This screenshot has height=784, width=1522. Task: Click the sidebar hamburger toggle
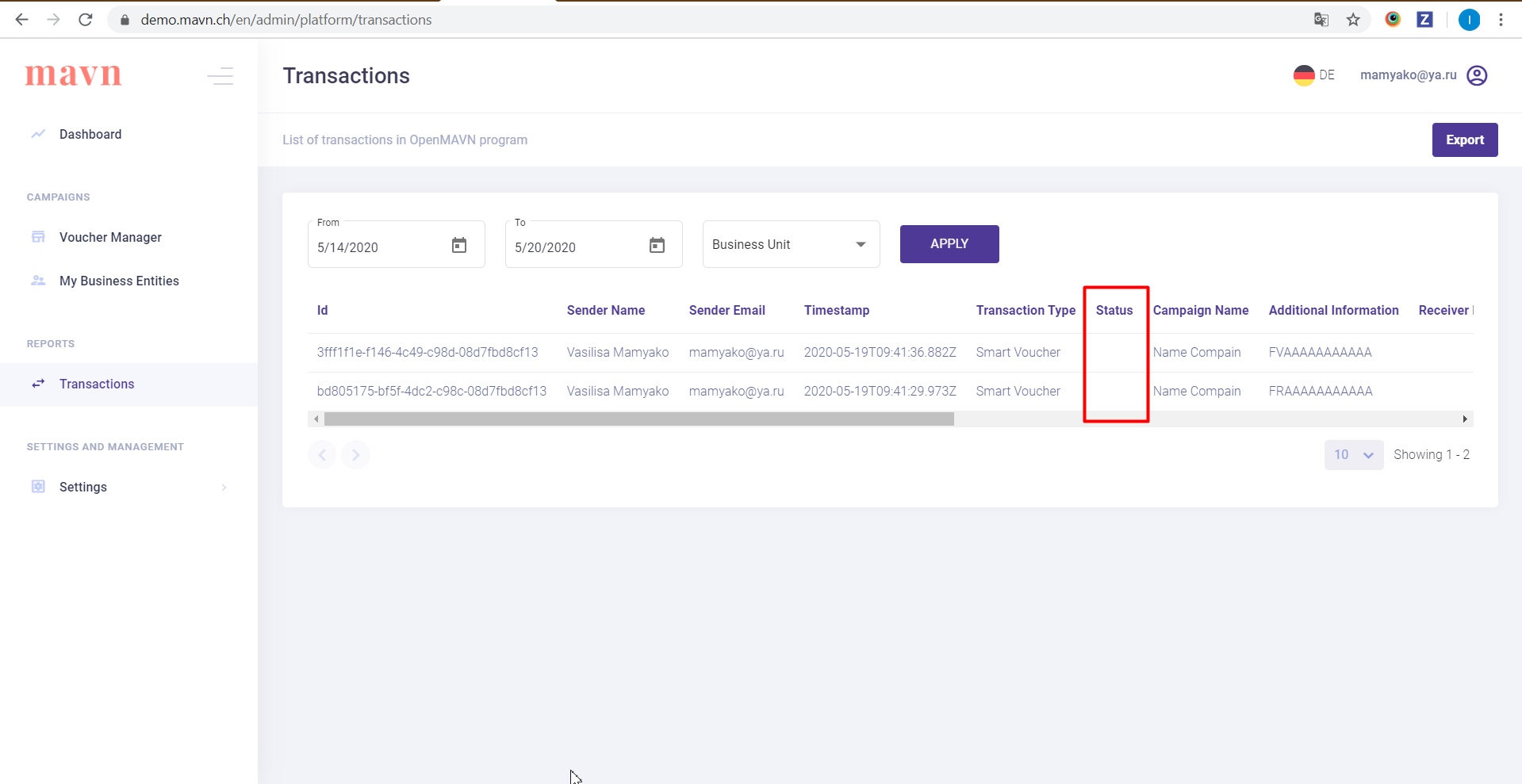220,76
